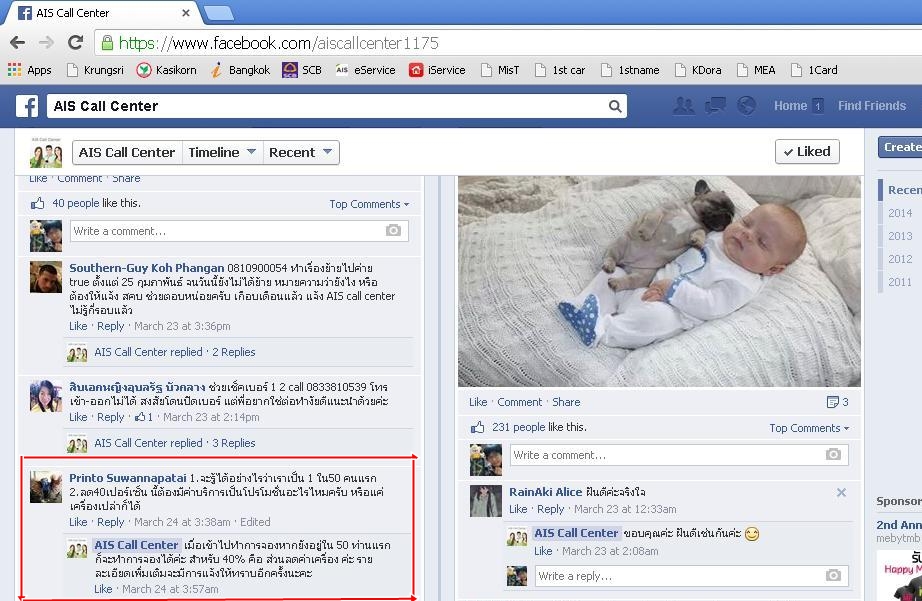
Task: Open Southern-Guy Koh Phangan profile
Action: [146, 268]
